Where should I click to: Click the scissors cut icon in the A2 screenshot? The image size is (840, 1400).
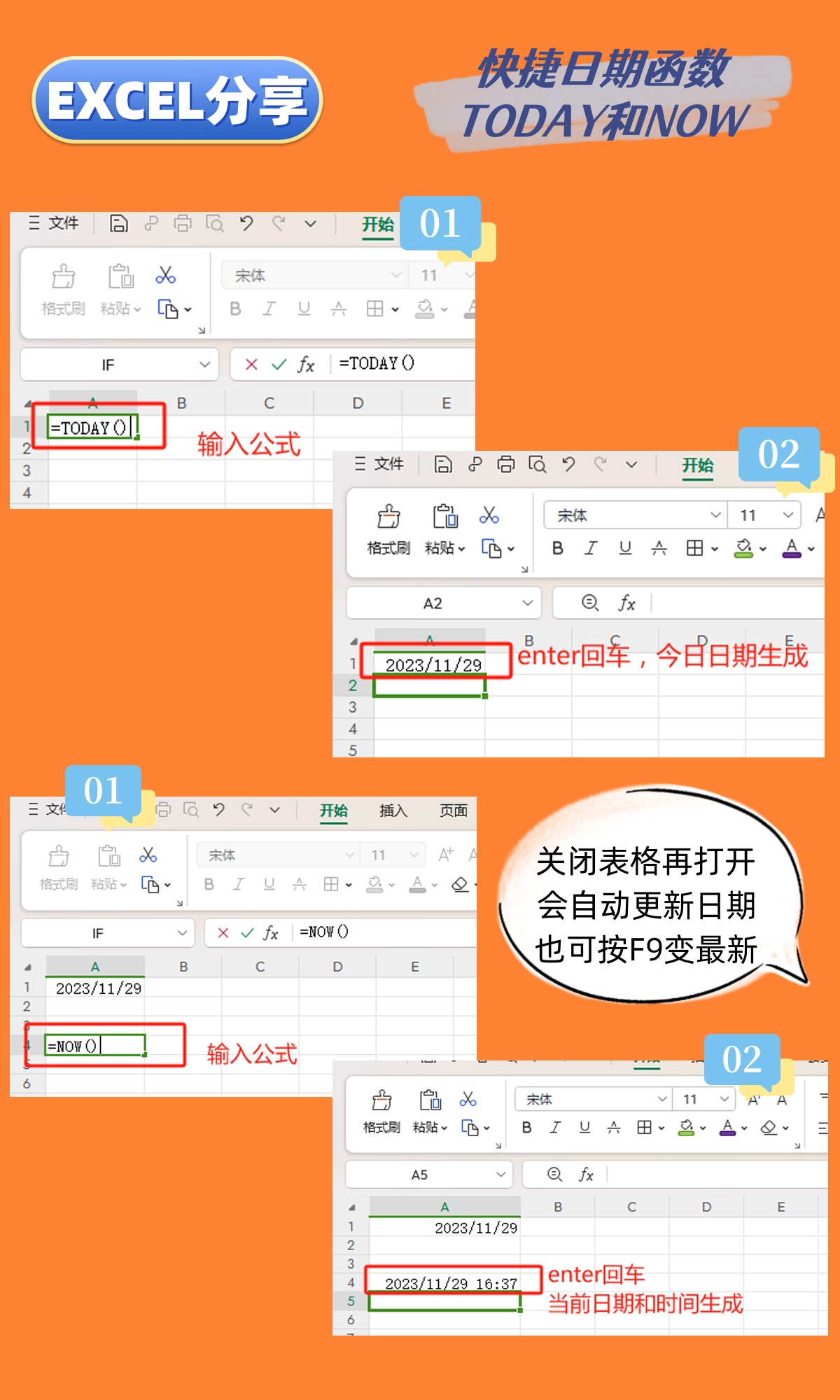pyautogui.click(x=489, y=516)
